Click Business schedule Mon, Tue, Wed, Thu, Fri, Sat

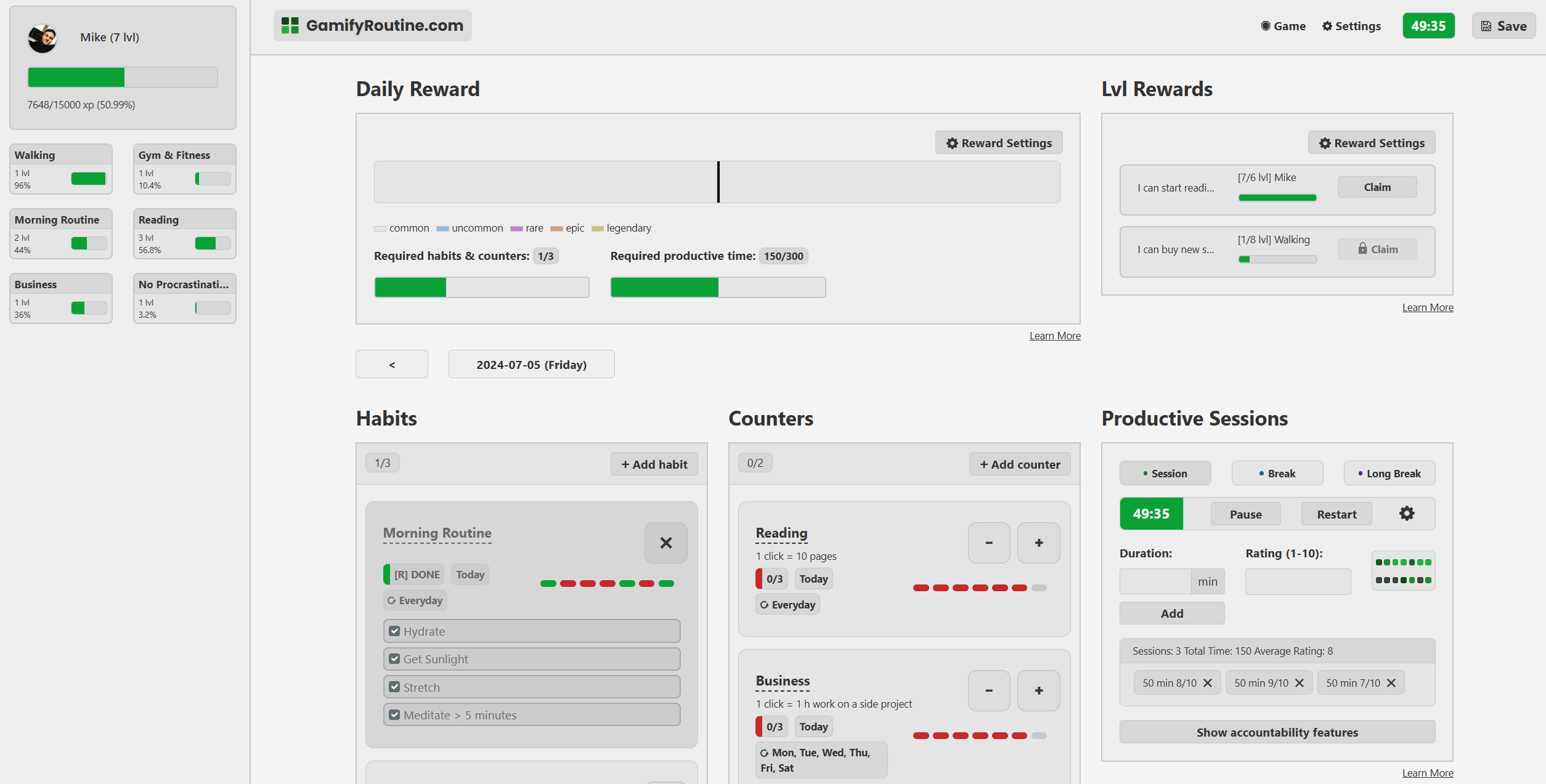click(x=821, y=760)
